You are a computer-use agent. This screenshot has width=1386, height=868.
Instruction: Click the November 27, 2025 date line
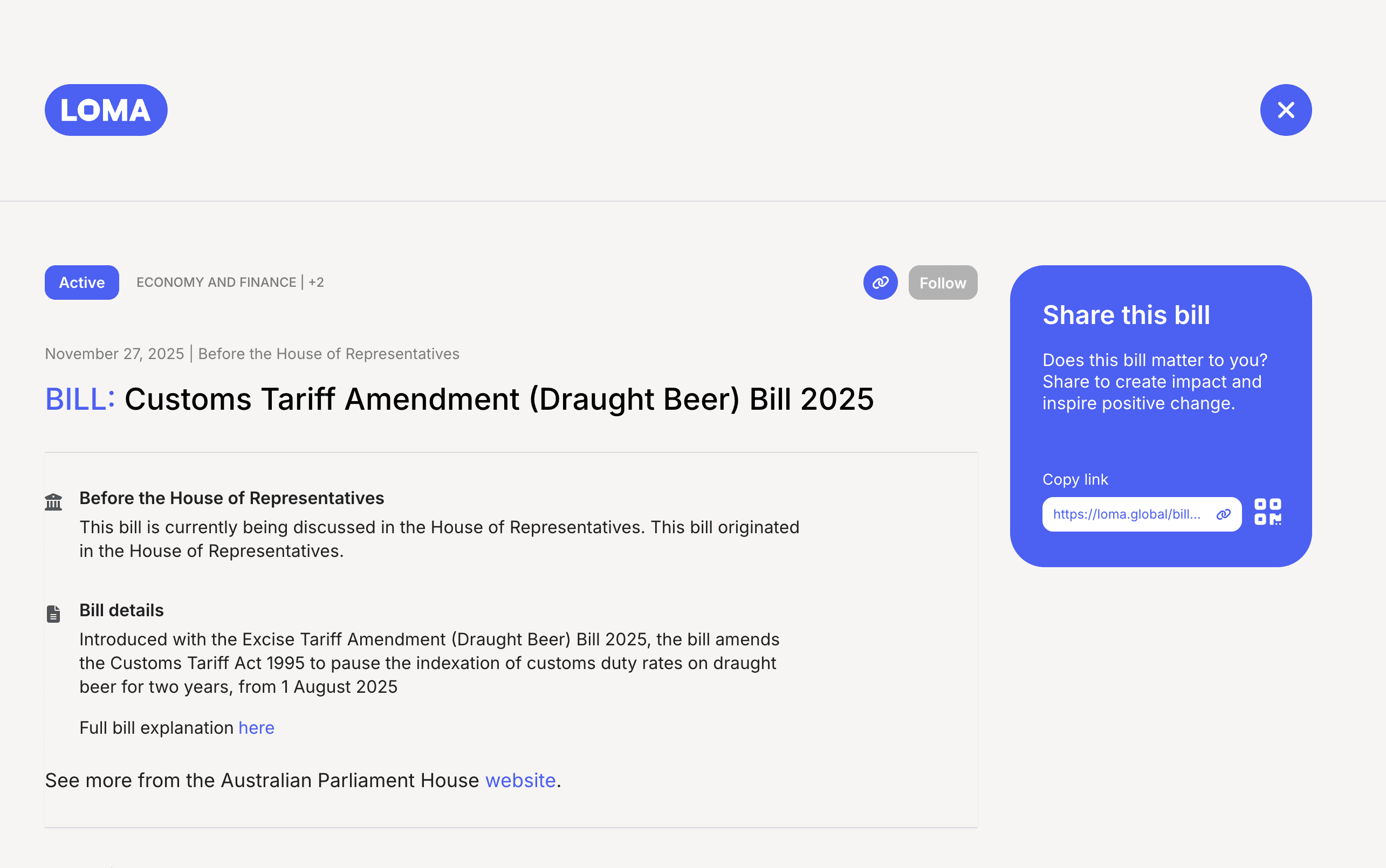[115, 354]
